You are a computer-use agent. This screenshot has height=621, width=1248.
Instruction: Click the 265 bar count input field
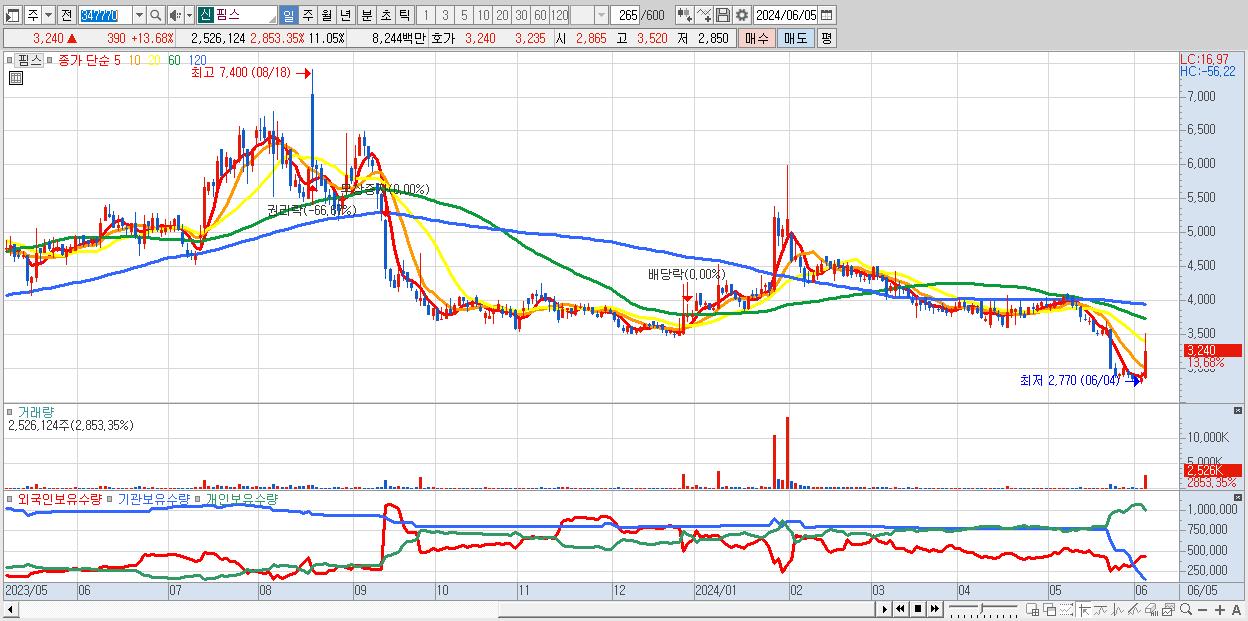click(x=626, y=15)
